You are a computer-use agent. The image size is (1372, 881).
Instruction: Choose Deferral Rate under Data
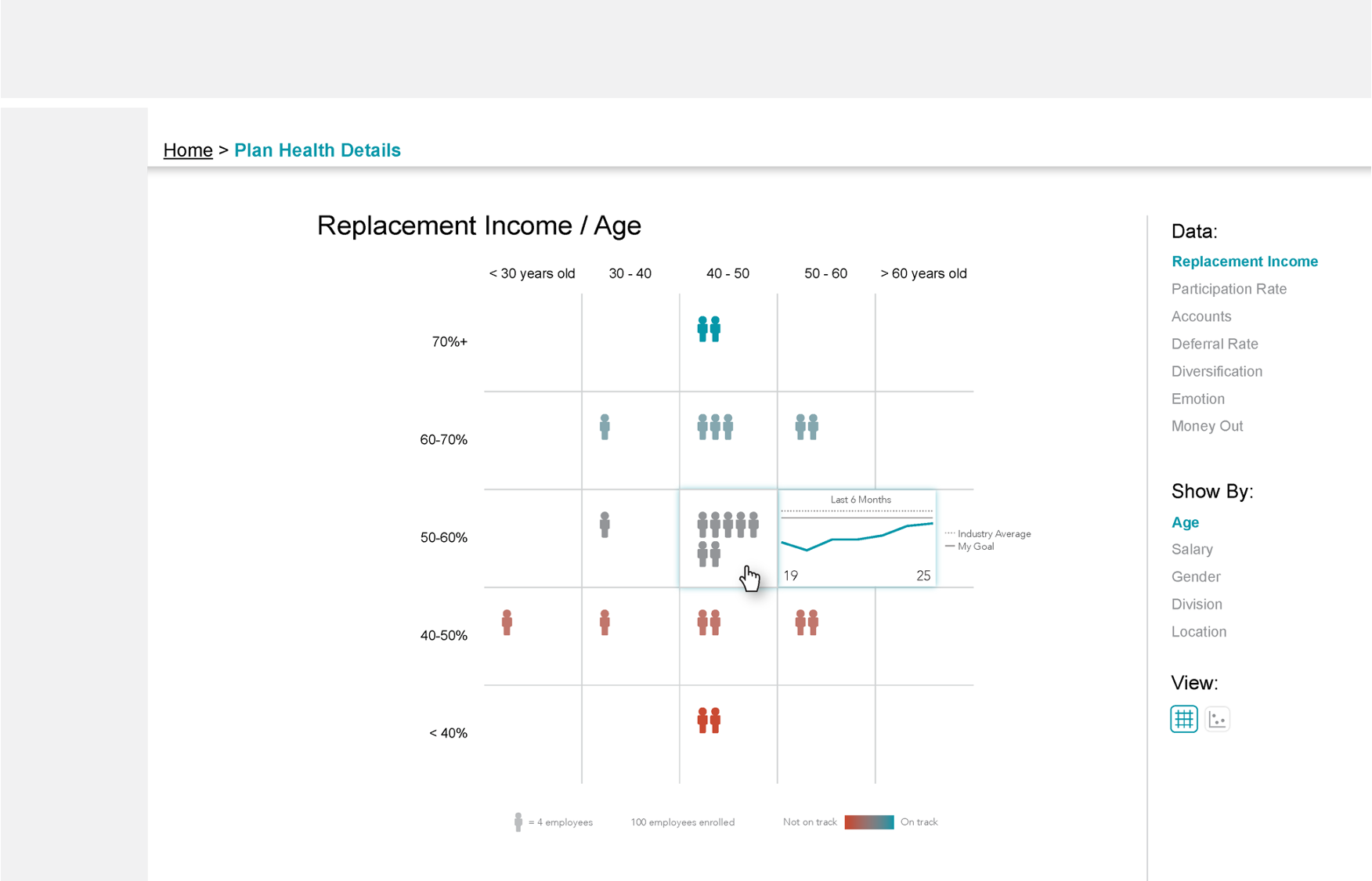click(x=1215, y=344)
